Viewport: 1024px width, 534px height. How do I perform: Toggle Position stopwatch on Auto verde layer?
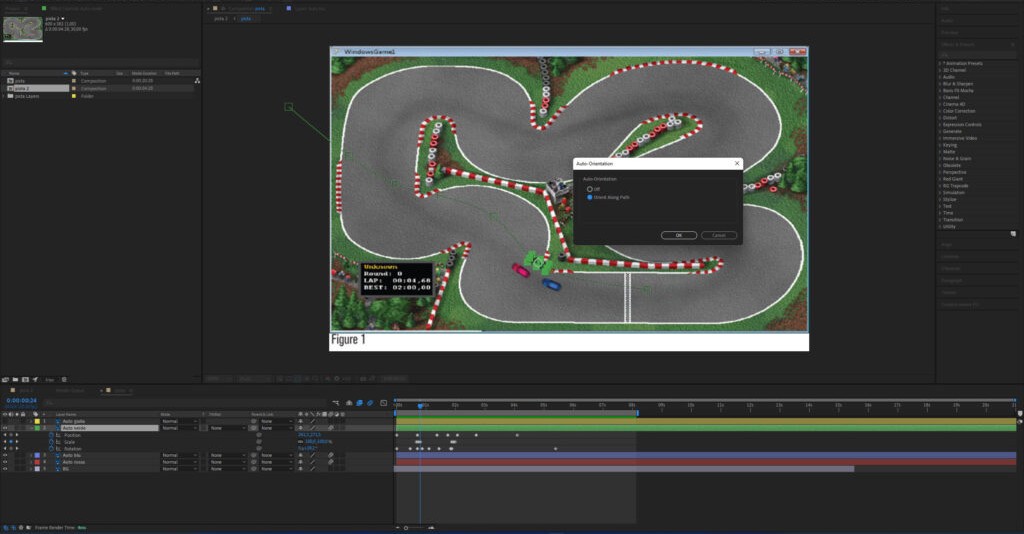click(x=52, y=435)
